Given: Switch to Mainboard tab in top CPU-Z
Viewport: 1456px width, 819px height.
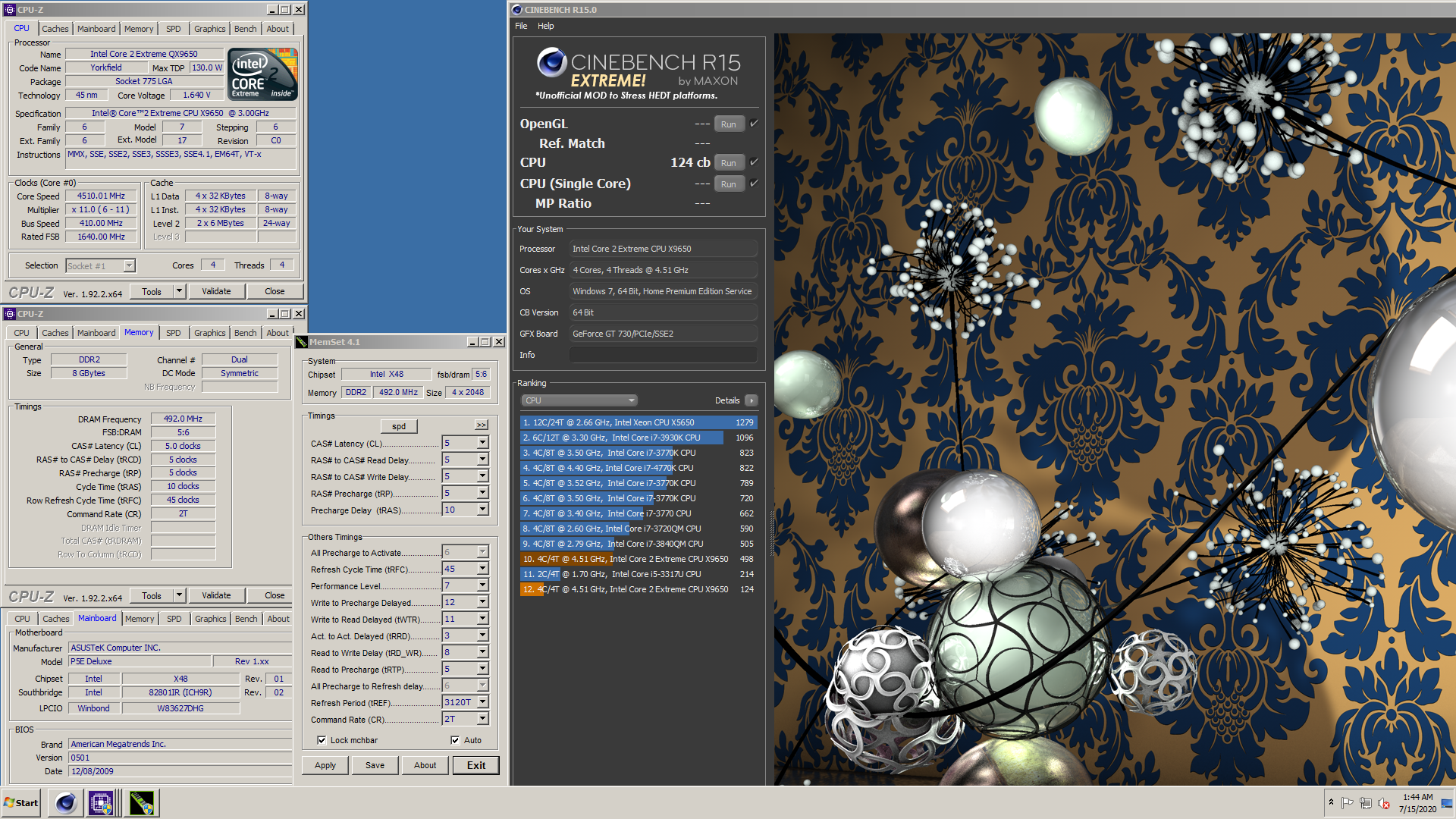Looking at the screenshot, I should tap(96, 29).
